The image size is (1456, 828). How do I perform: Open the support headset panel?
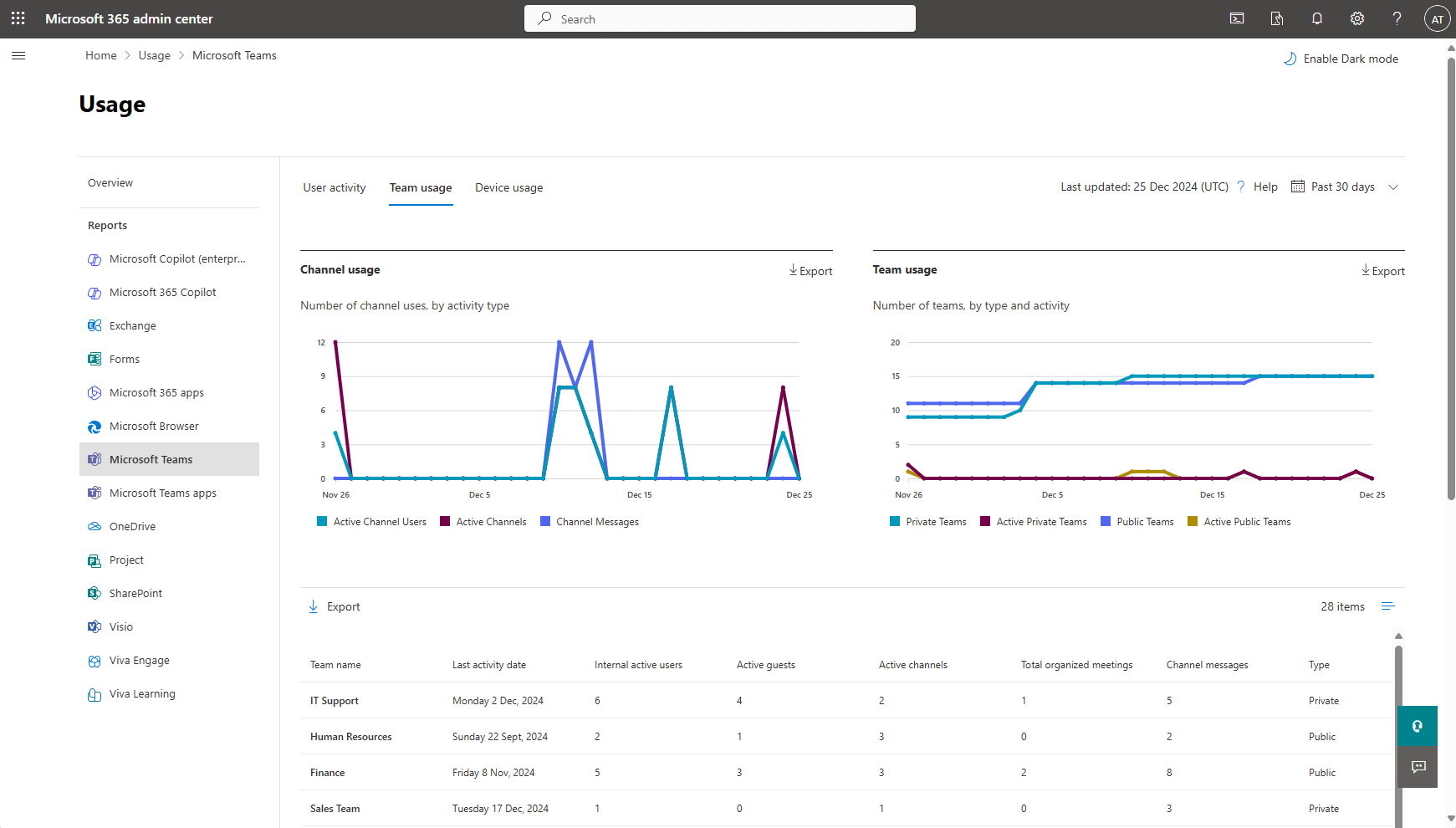coord(1418,725)
